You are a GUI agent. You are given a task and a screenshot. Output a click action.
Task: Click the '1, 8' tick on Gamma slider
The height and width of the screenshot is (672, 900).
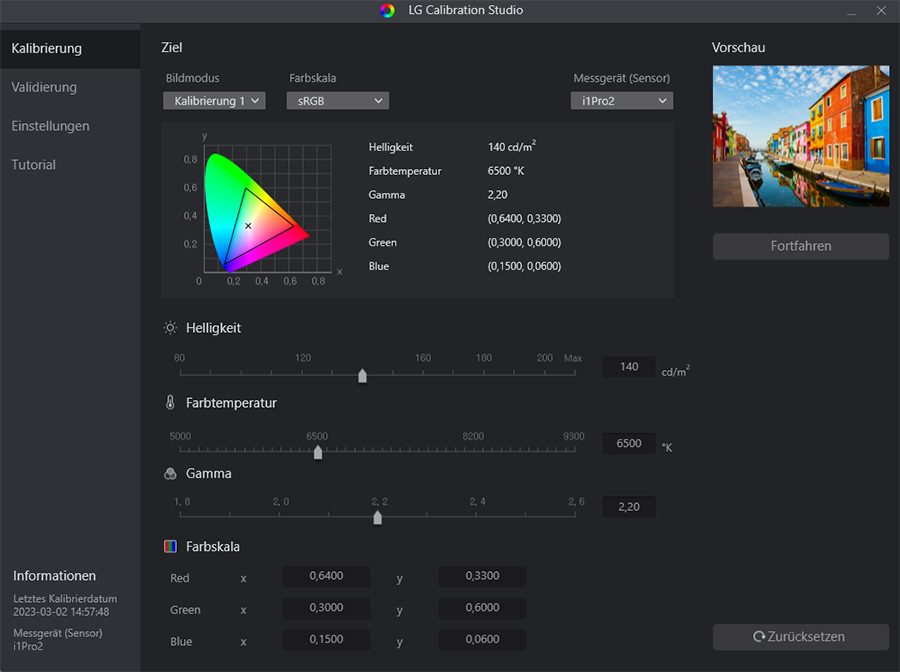(182, 502)
